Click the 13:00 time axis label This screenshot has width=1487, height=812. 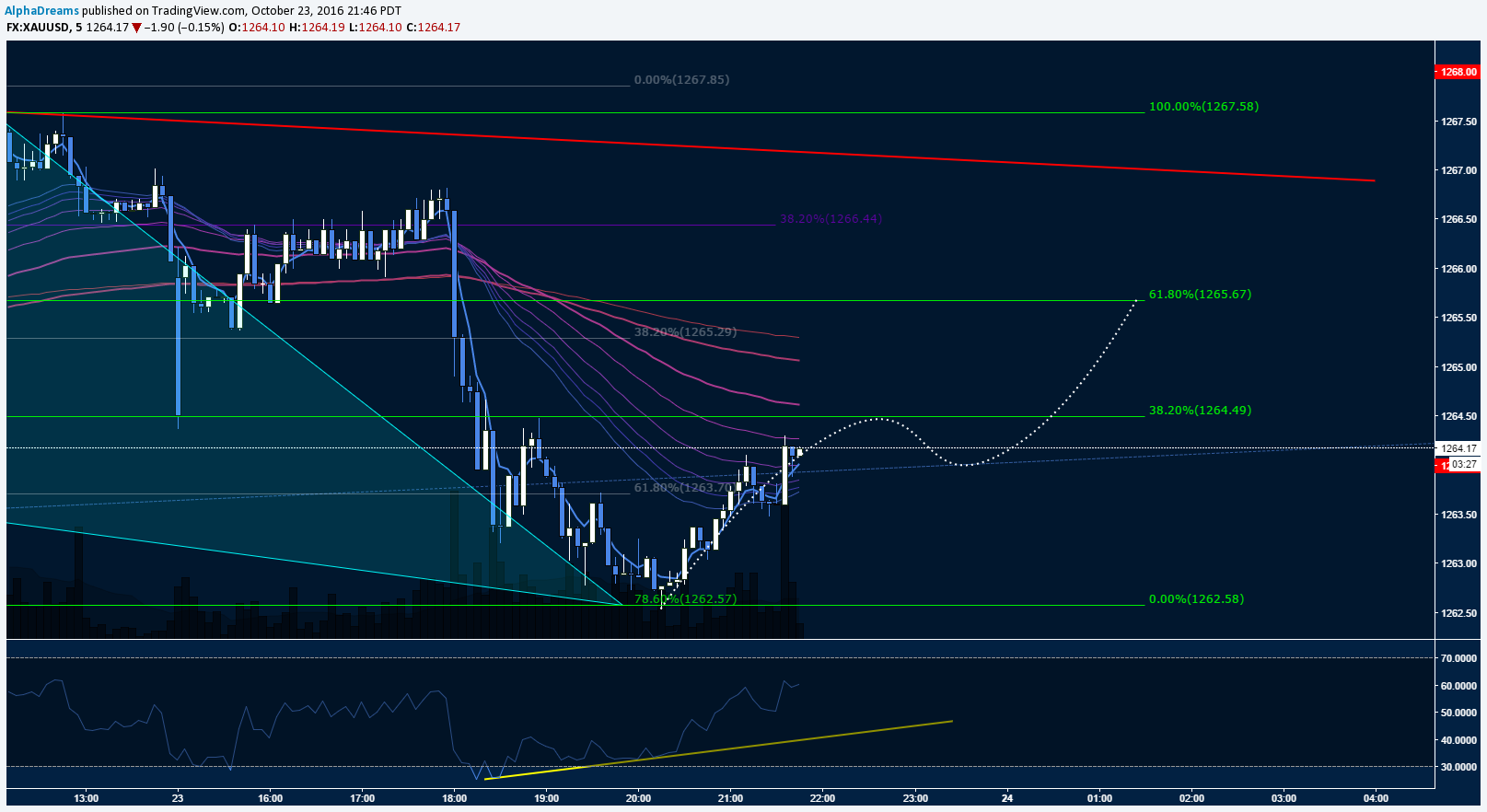pyautogui.click(x=87, y=798)
